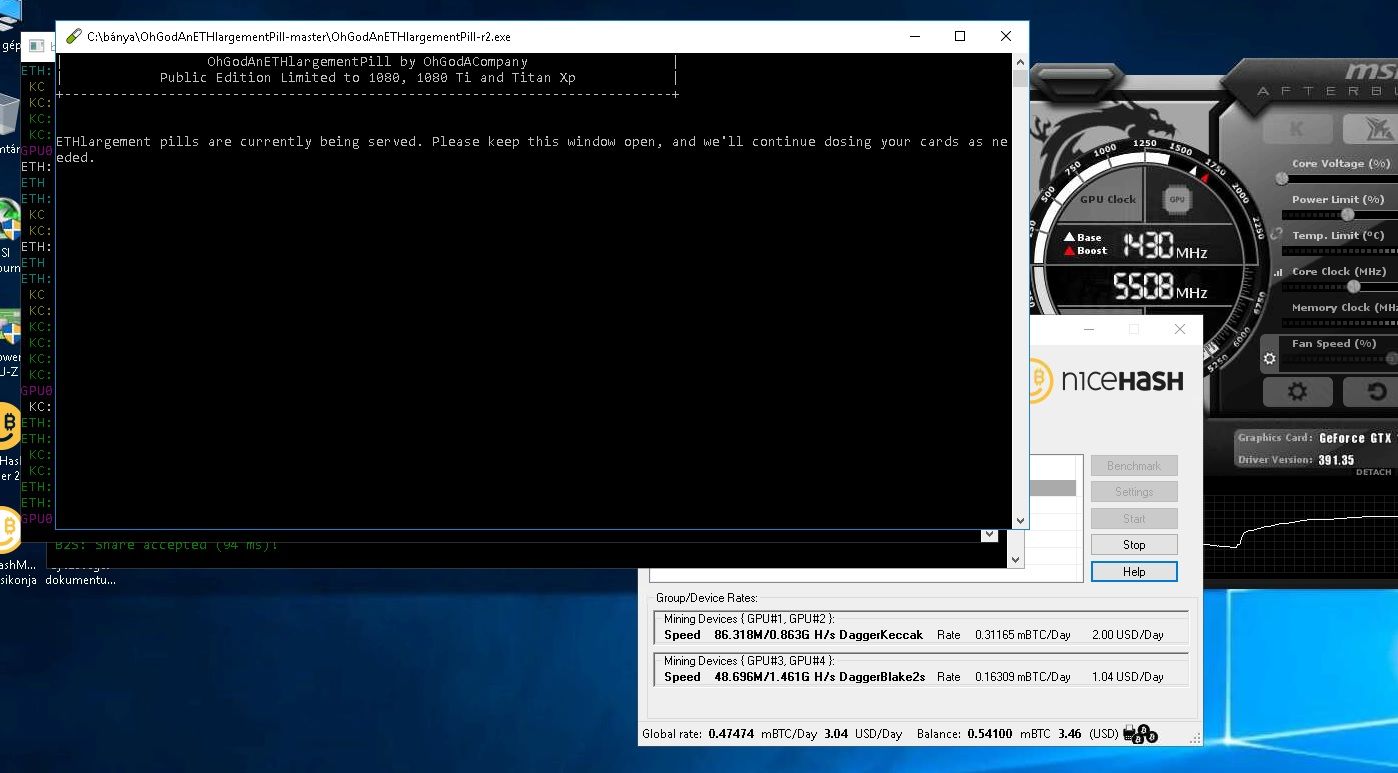Click 'Share accepted' line in rear miner window
The height and width of the screenshot is (773, 1398).
pyautogui.click(x=166, y=545)
